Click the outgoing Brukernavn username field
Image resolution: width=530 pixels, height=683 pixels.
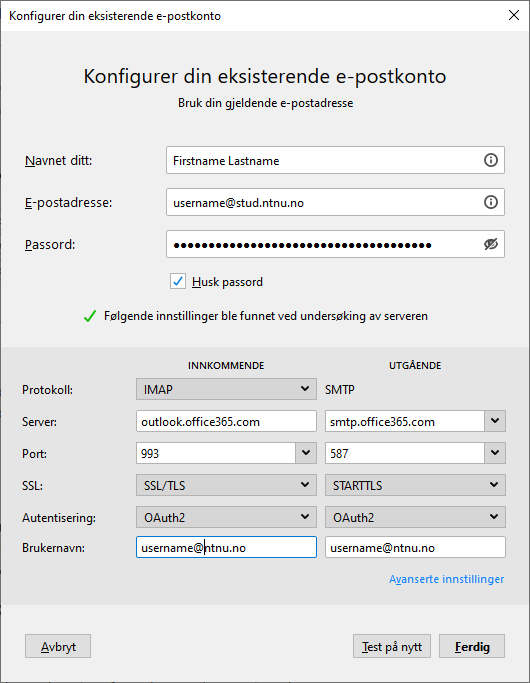click(415, 547)
